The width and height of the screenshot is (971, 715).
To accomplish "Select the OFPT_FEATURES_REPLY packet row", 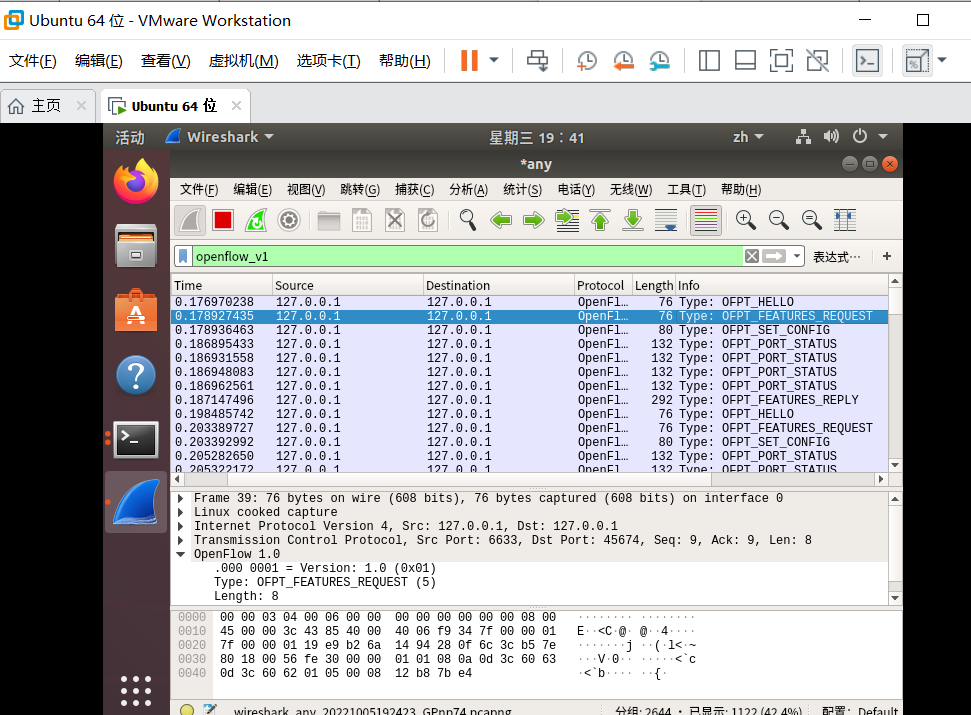I will coord(529,400).
